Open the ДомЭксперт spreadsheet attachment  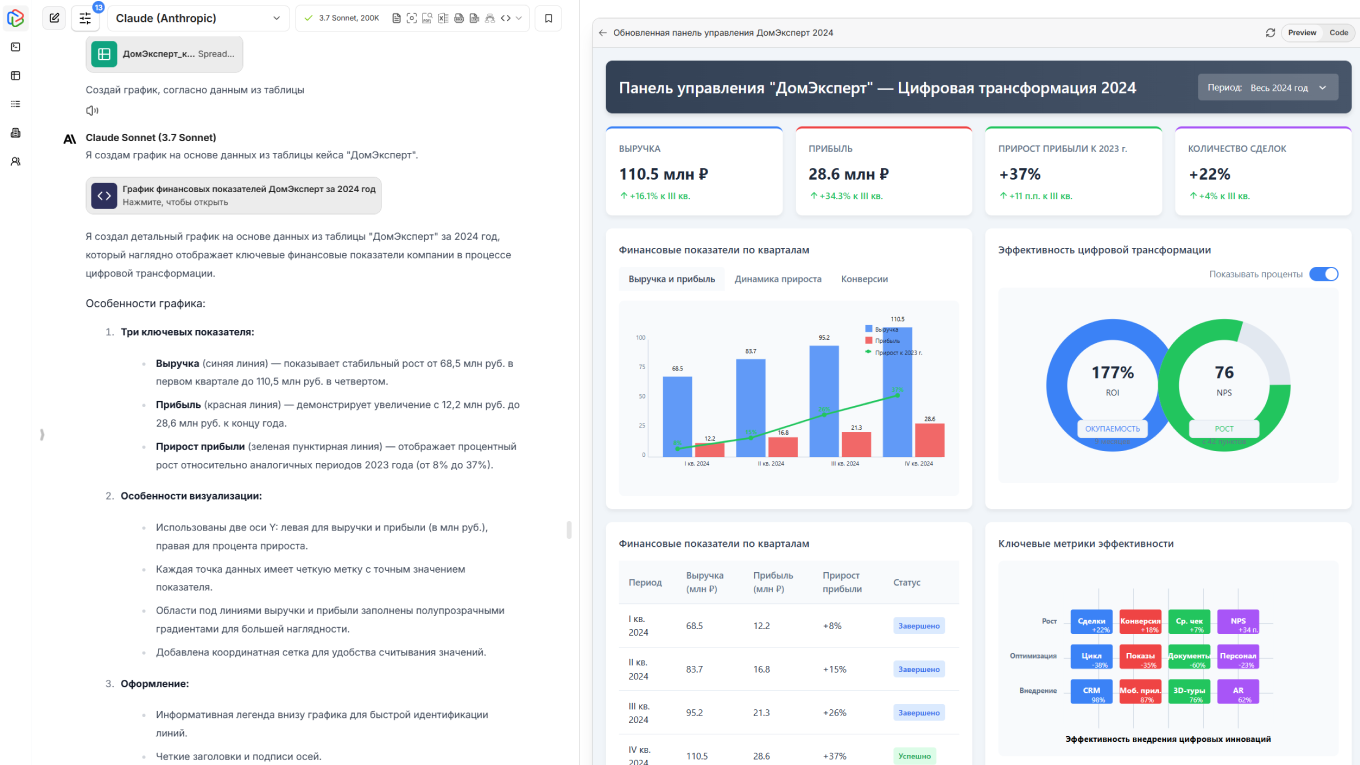(x=165, y=54)
